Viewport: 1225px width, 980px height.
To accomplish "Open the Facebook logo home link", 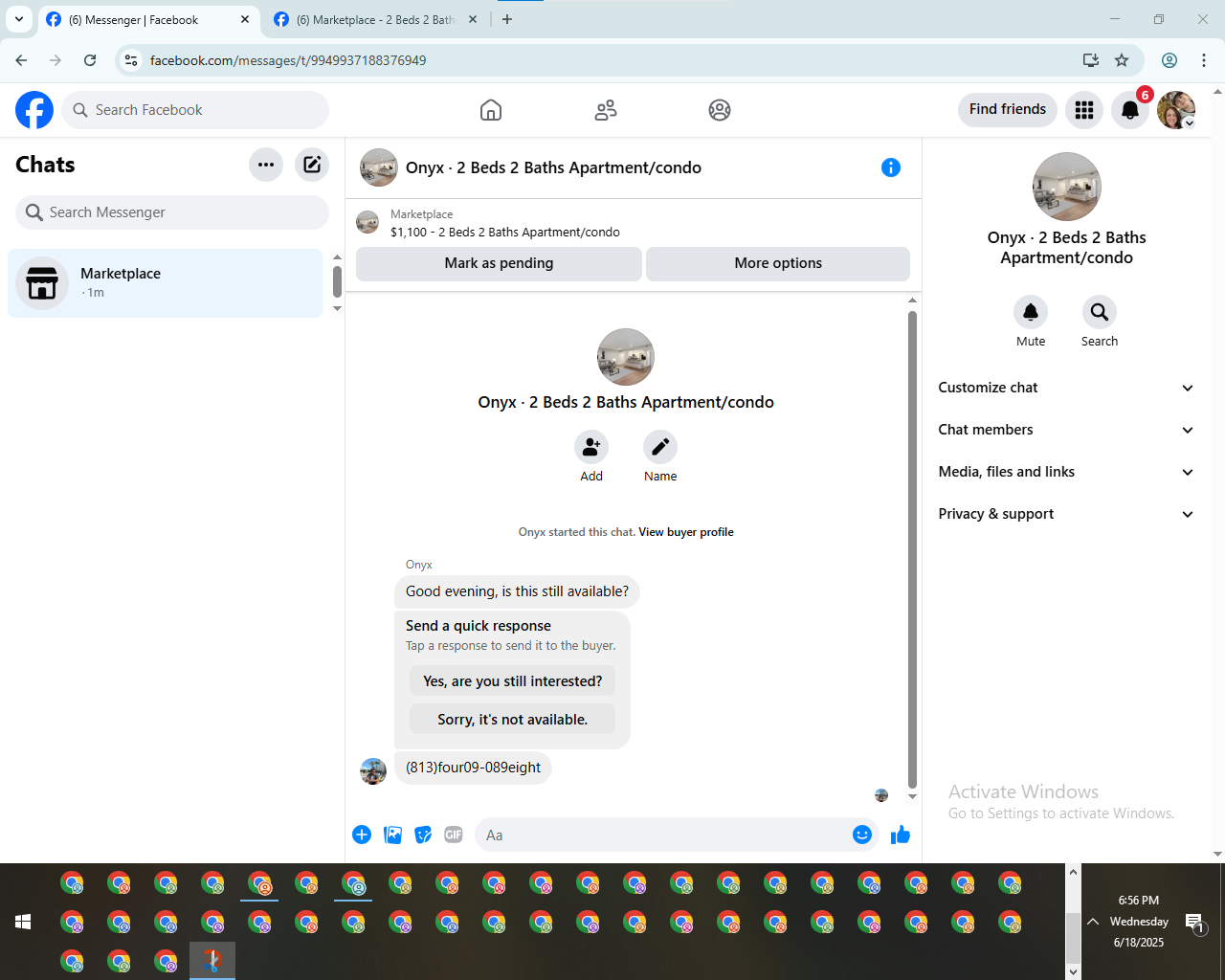I will point(34,110).
